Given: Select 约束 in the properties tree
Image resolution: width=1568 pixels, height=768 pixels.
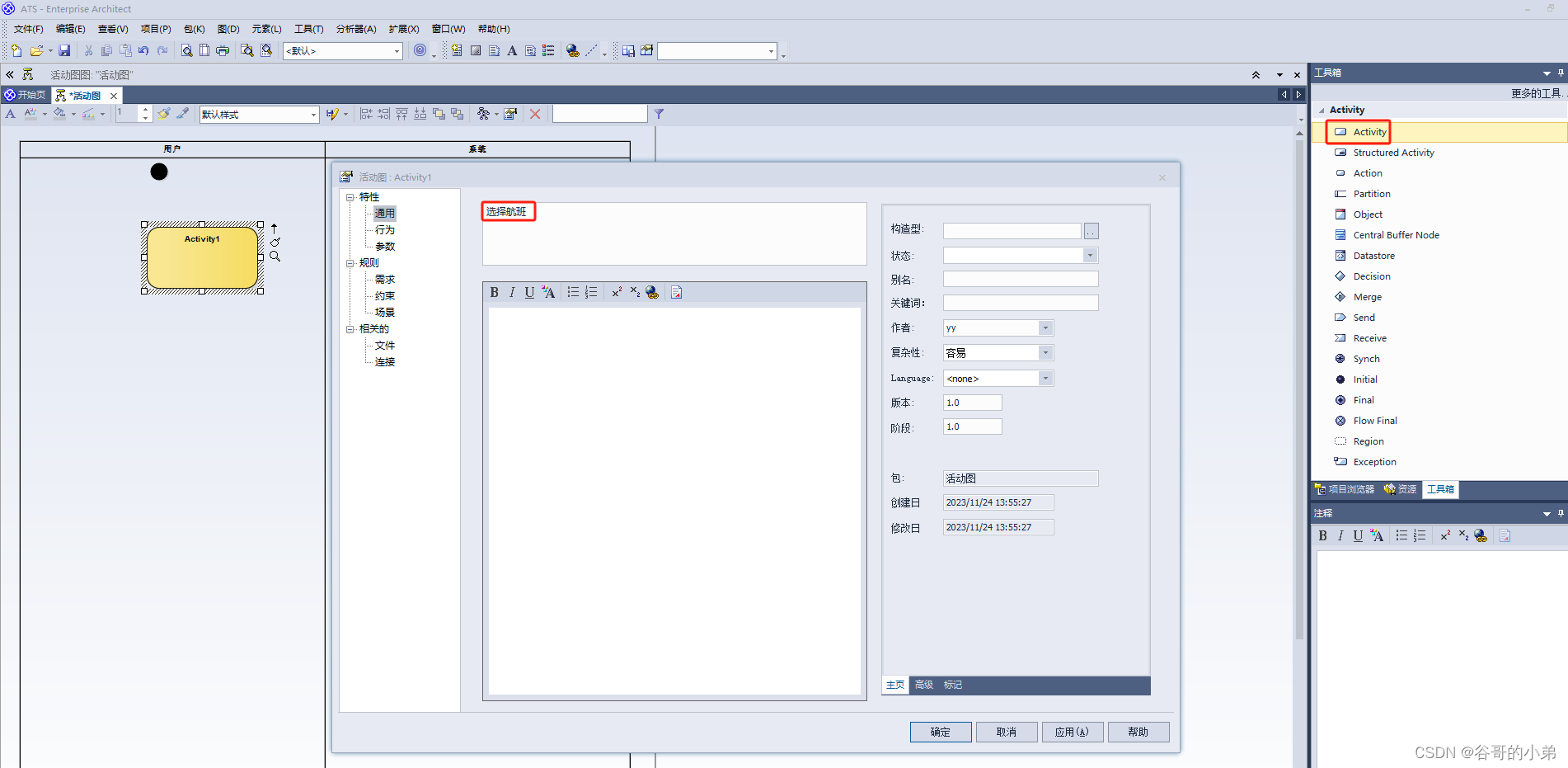Looking at the screenshot, I should 385,296.
